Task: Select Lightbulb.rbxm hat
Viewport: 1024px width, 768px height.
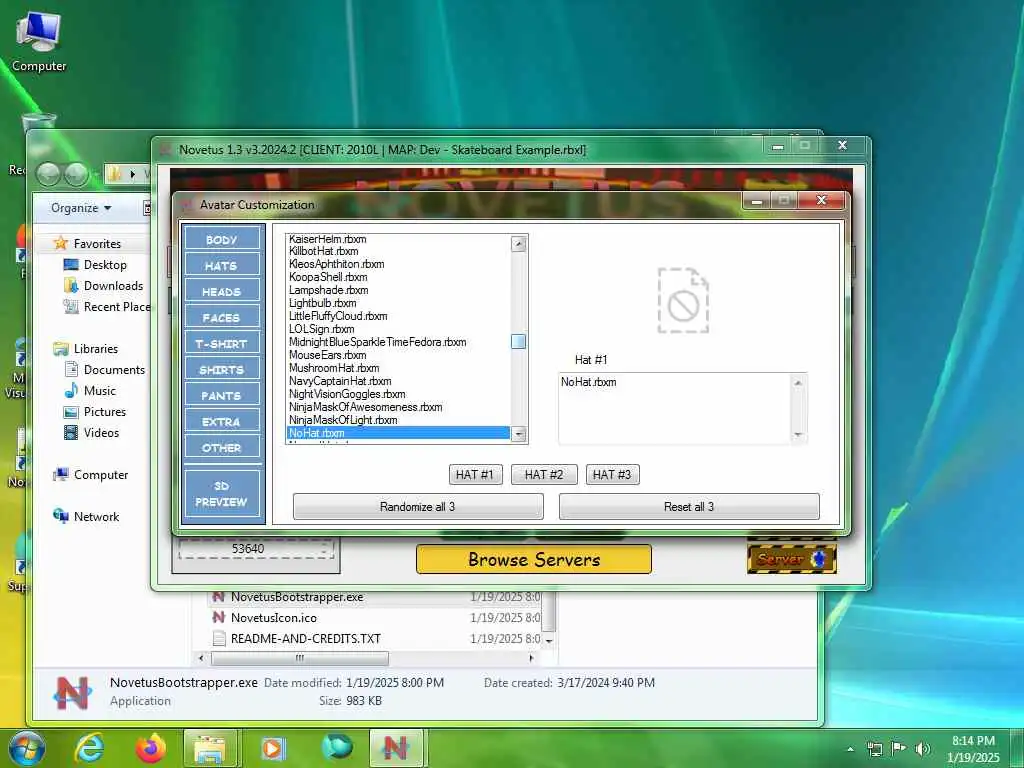Action: [x=398, y=303]
